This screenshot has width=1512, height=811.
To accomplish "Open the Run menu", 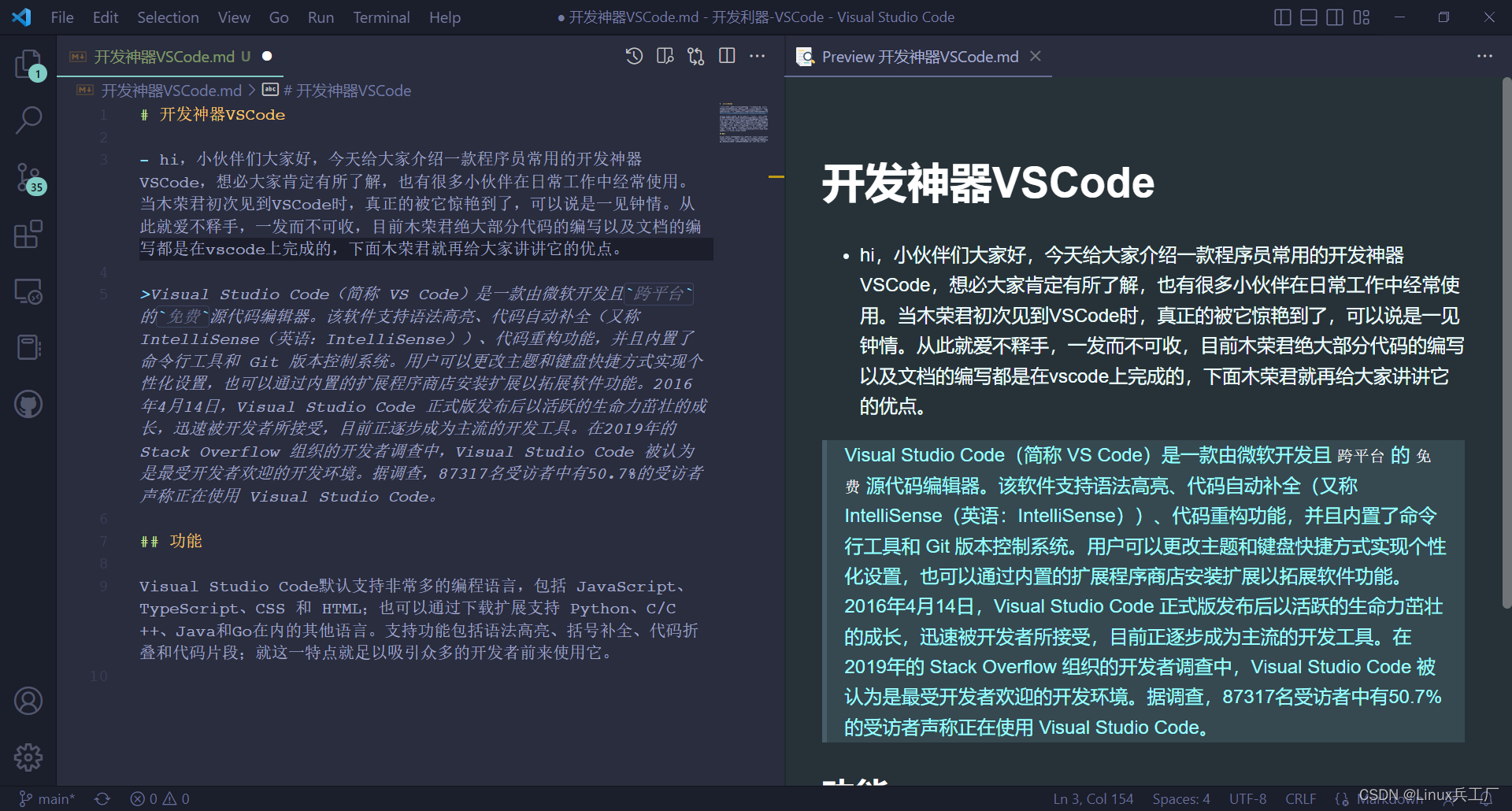I will (x=321, y=17).
